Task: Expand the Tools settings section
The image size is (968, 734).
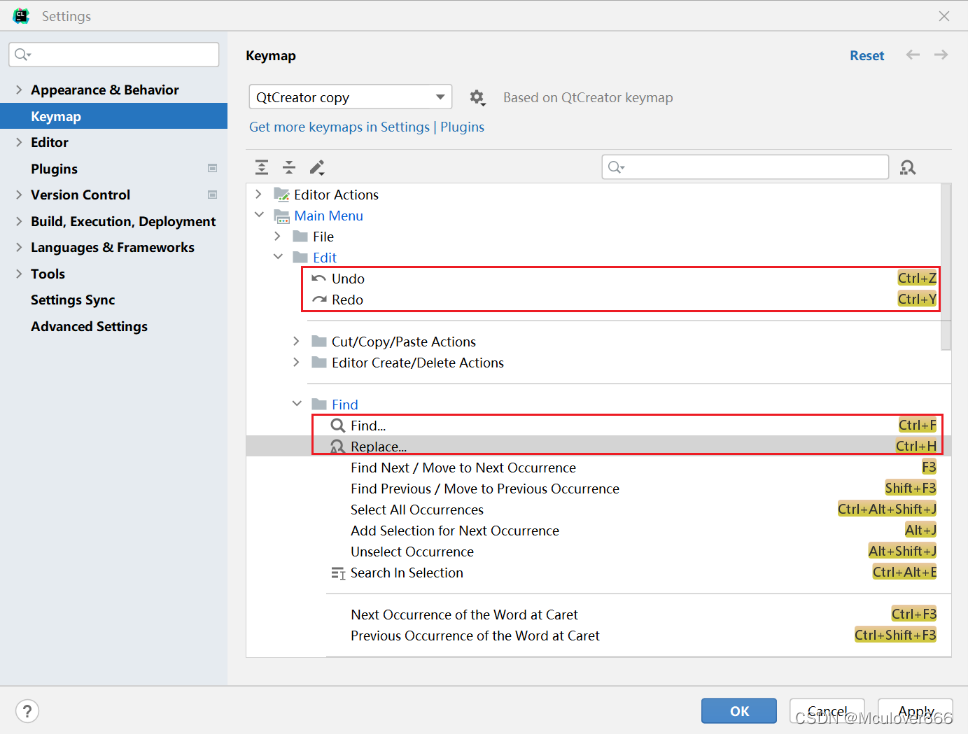Action: tap(19, 273)
